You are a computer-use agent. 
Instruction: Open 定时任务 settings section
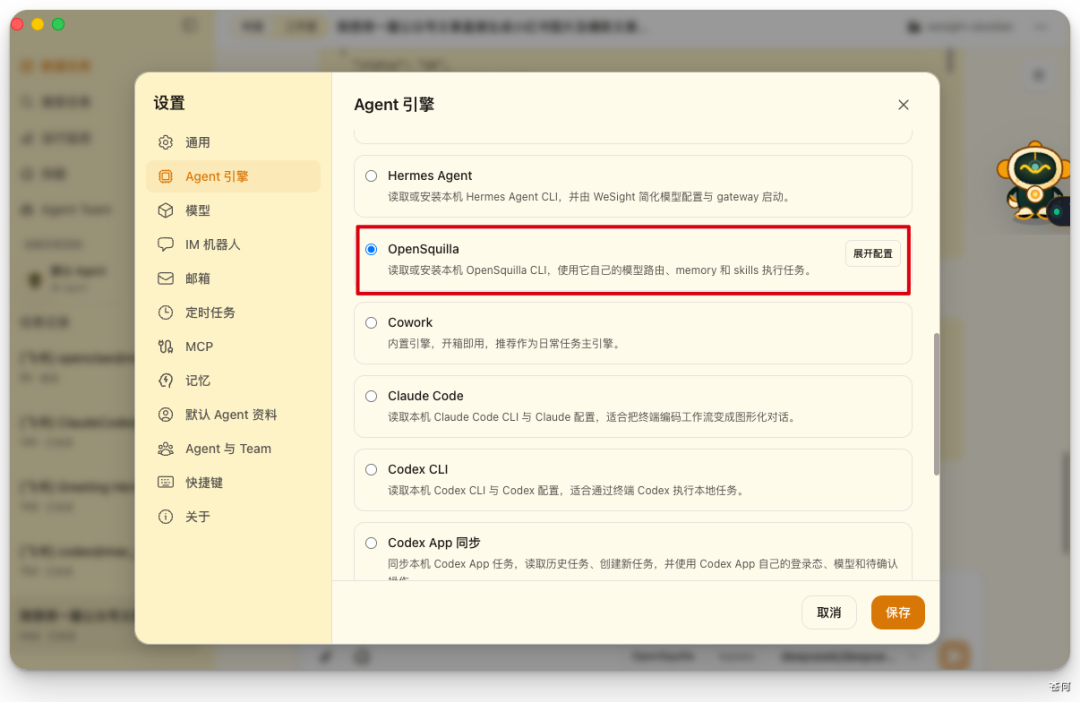(x=233, y=313)
